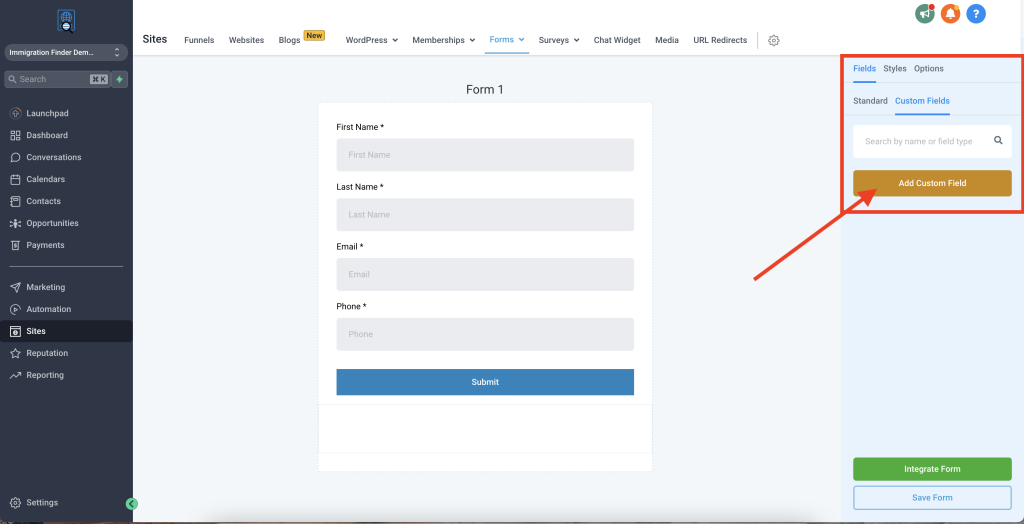Collapse sidebar with green arrow icon
This screenshot has width=1024, height=524.
[x=132, y=504]
